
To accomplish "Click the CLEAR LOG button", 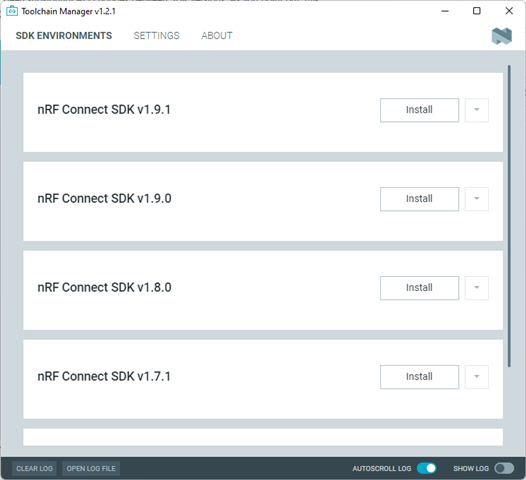I will [34, 469].
